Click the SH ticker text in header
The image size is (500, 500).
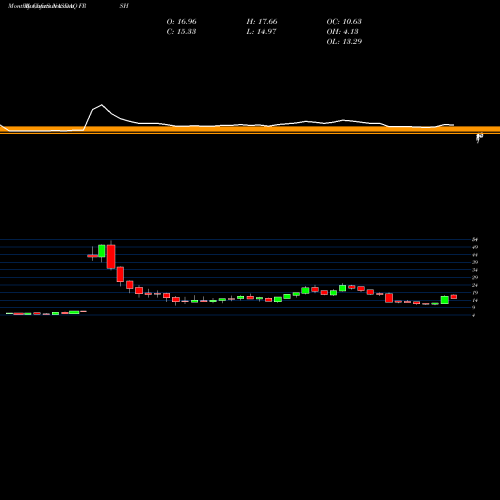point(124,6)
